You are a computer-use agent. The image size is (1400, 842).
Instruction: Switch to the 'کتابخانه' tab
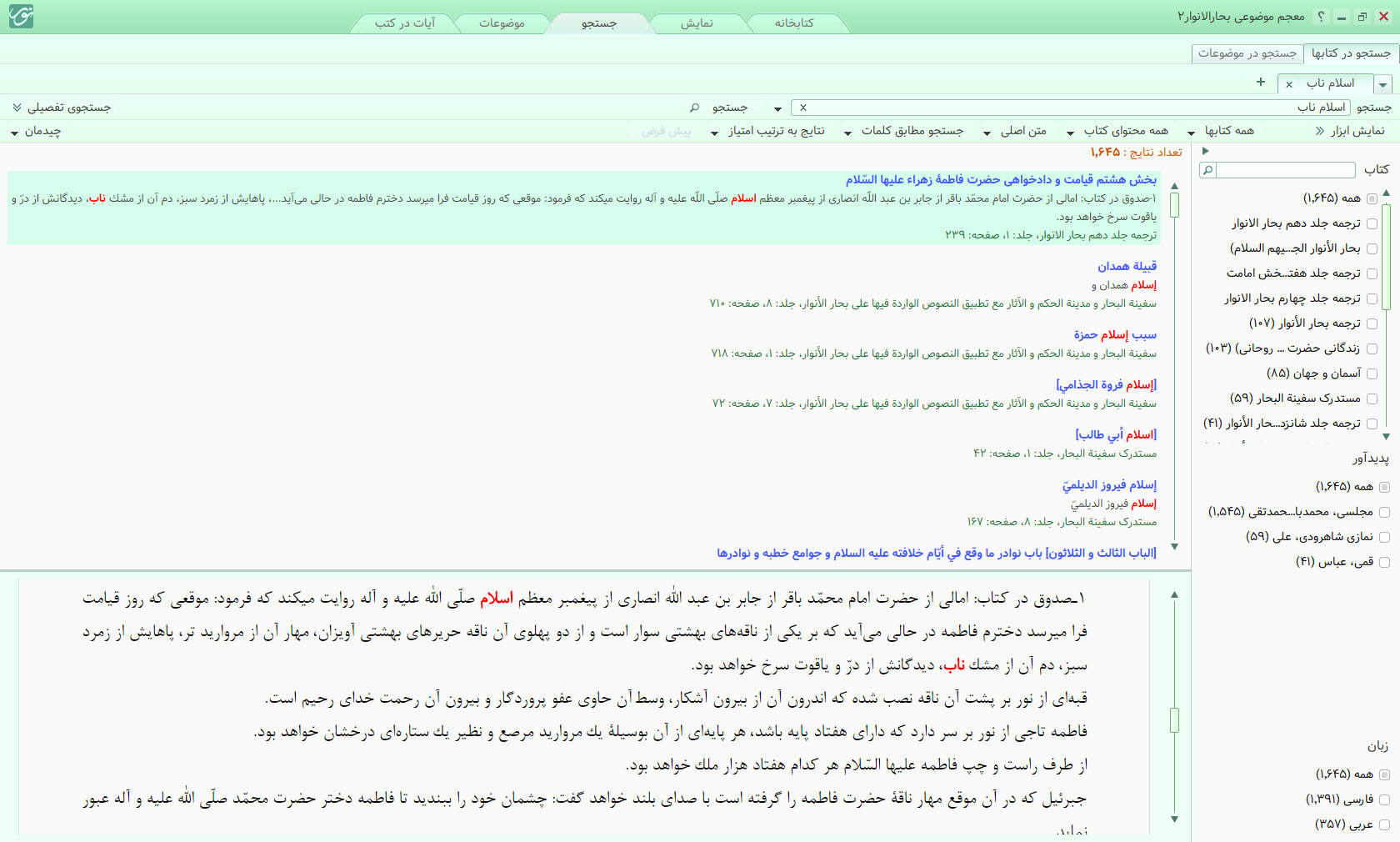click(793, 23)
